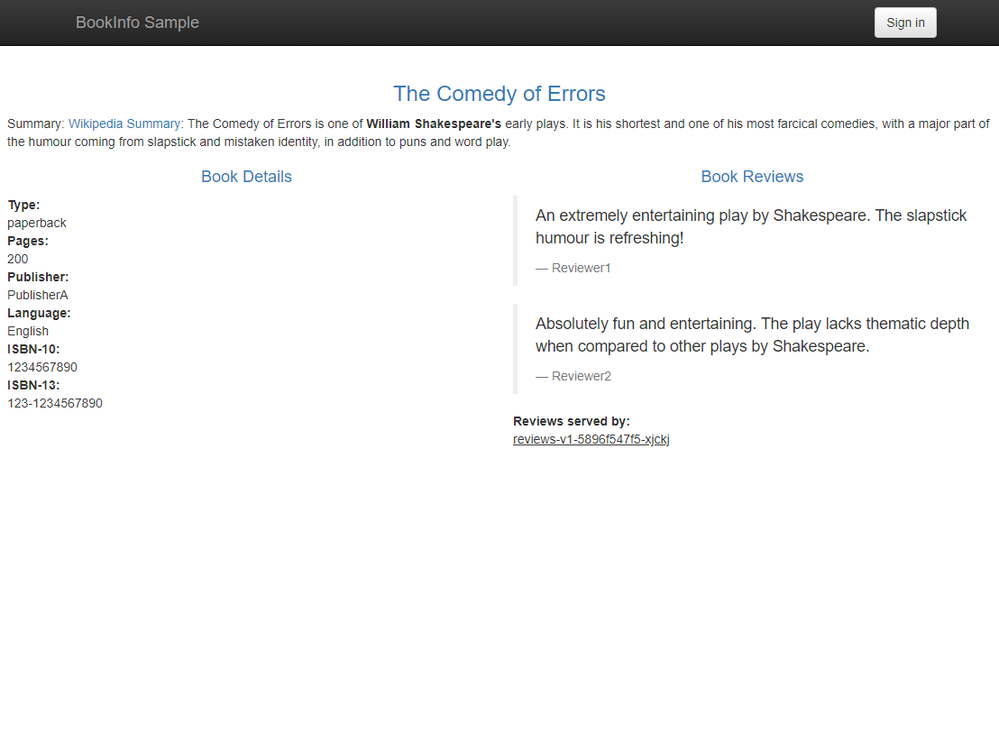Image resolution: width=999 pixels, height=733 pixels.
Task: Click the review starting 'An extremely entertaining play'
Action: point(751,226)
